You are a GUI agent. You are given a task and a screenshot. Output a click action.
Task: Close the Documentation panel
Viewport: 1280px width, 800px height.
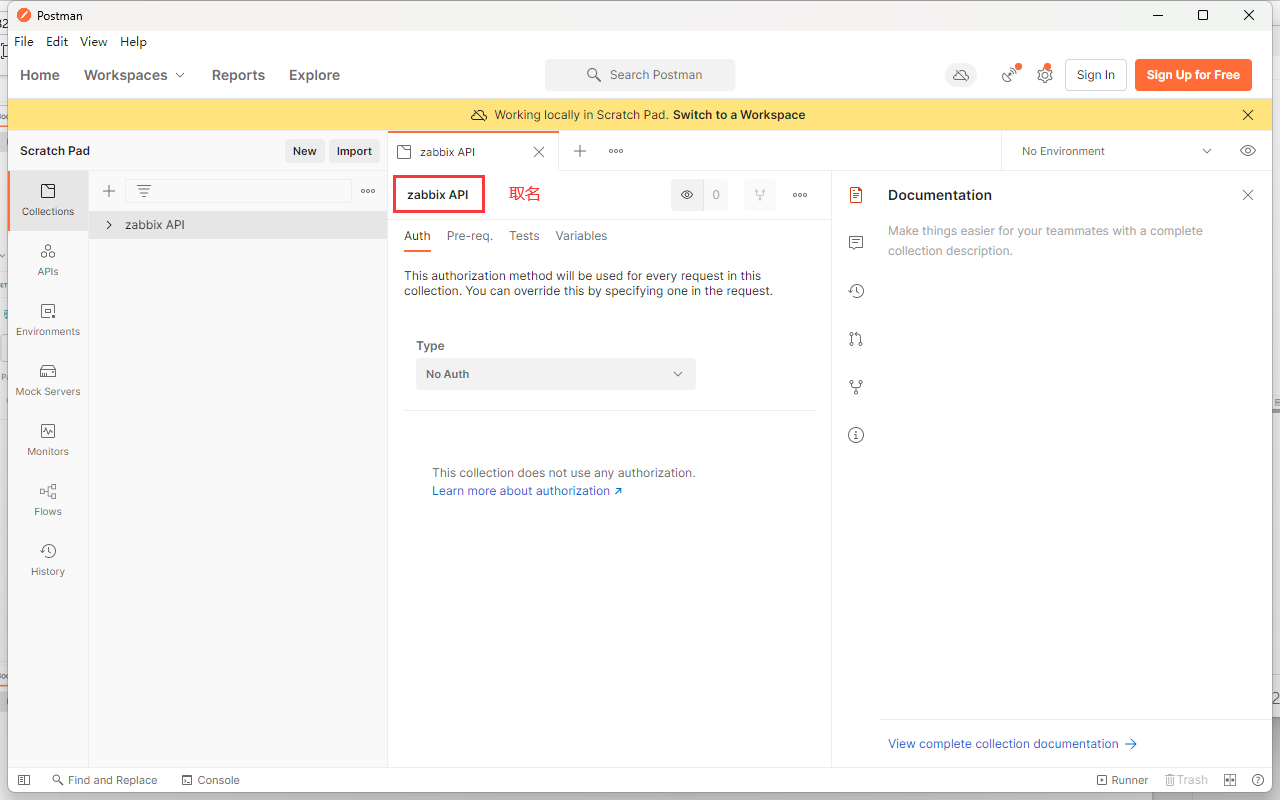coord(1248,195)
